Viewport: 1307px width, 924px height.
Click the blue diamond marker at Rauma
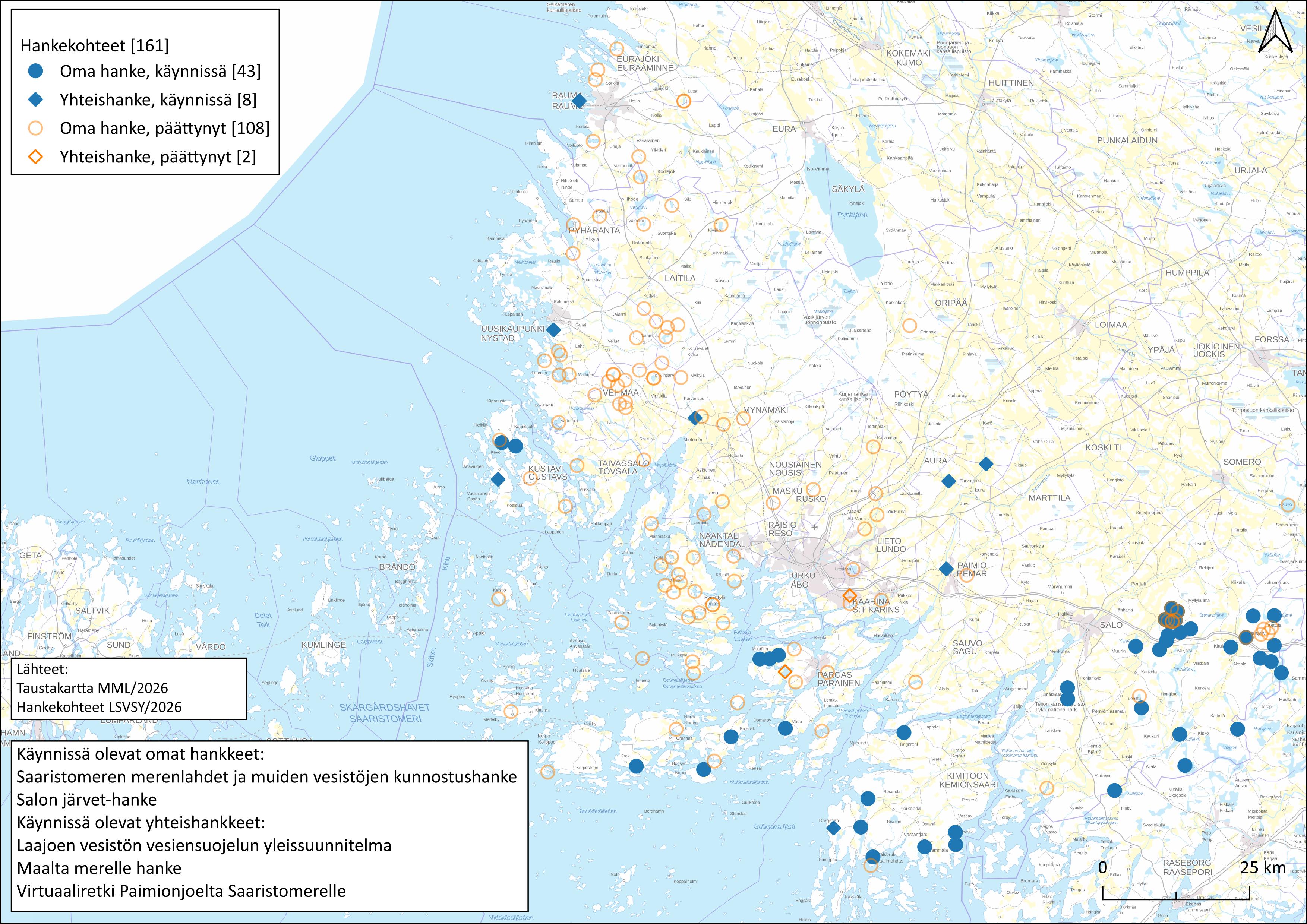[579, 101]
